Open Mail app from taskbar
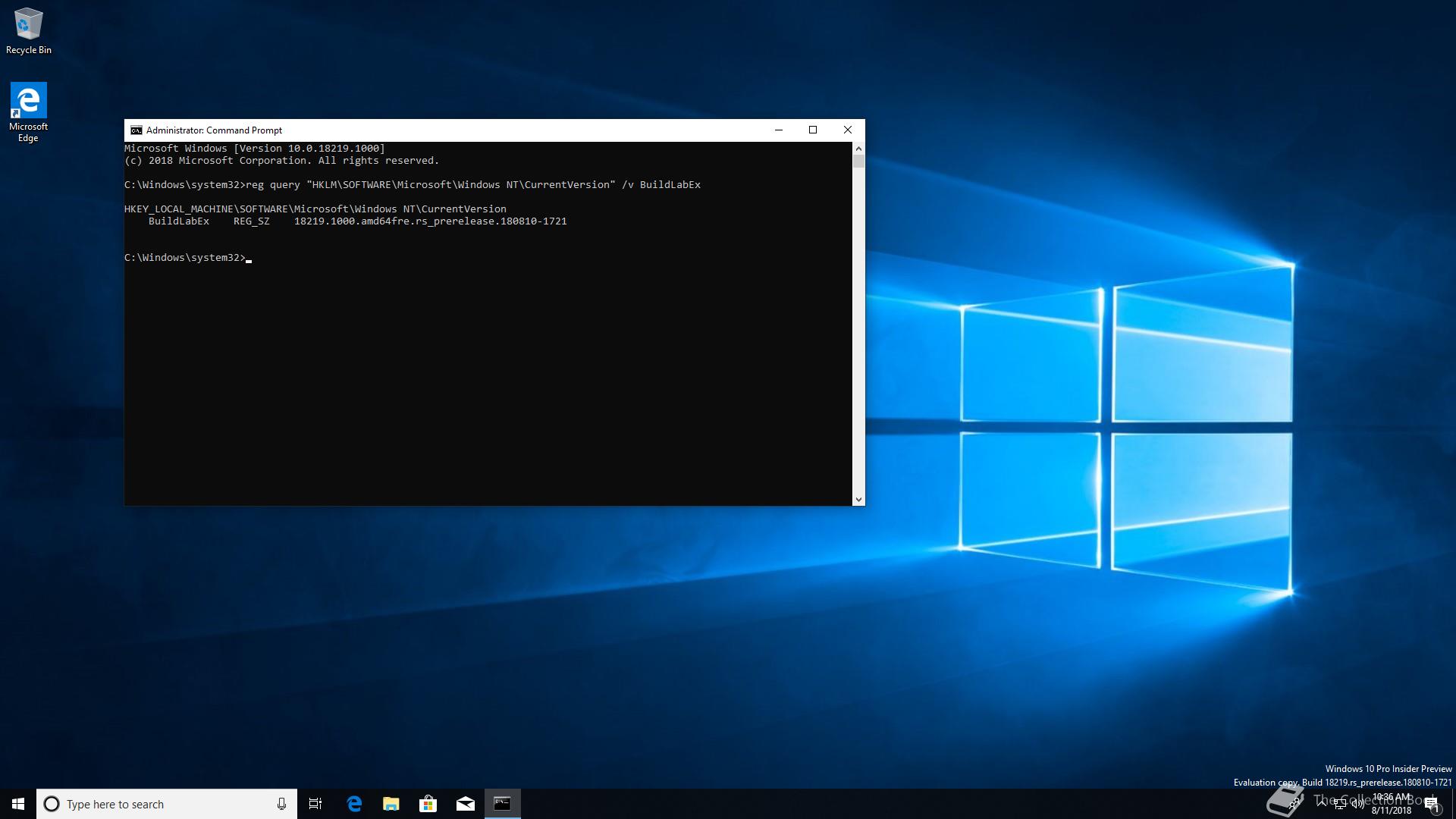Viewport: 1456px width, 819px height. (x=466, y=804)
